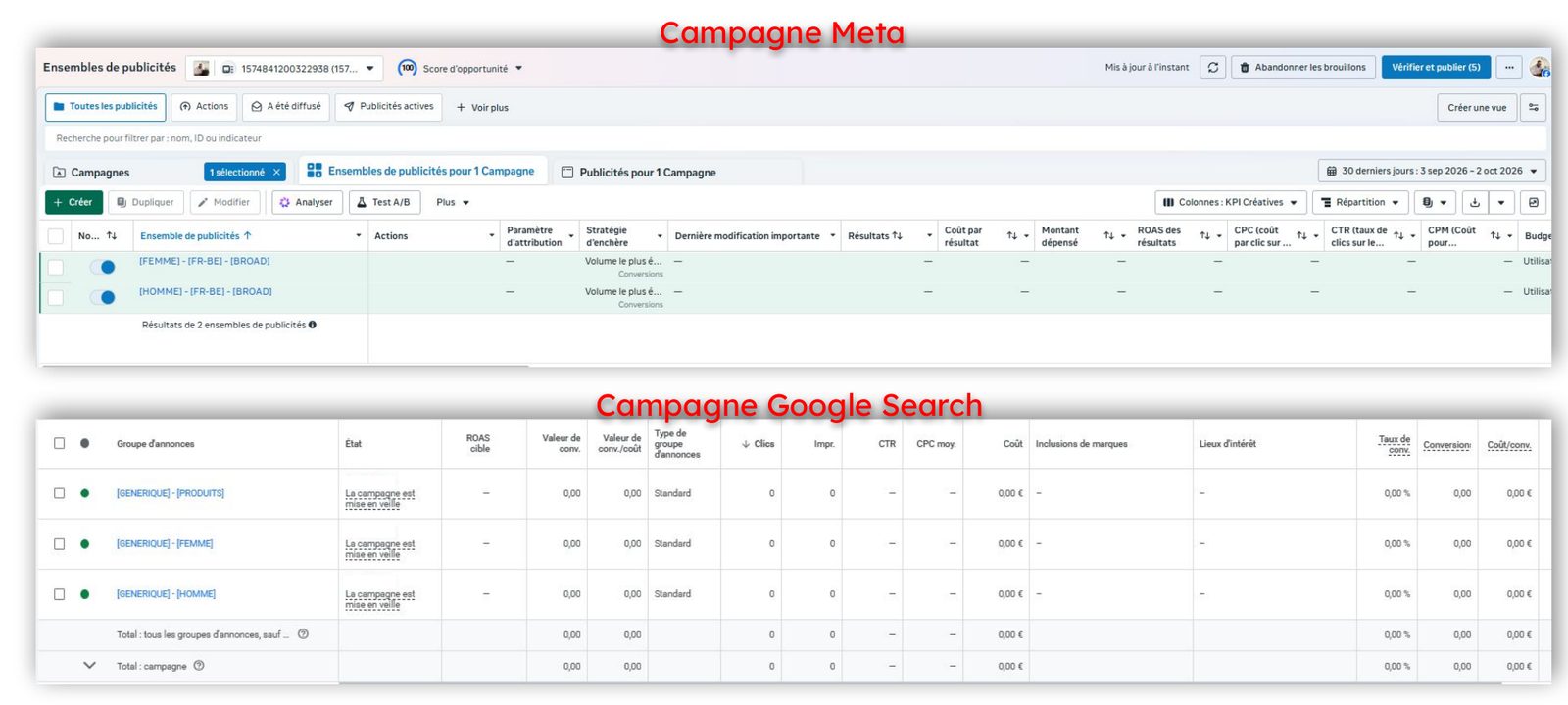The height and width of the screenshot is (705, 1568).
Task: Expand the chevron beside Total : campagne
Action: [89, 666]
